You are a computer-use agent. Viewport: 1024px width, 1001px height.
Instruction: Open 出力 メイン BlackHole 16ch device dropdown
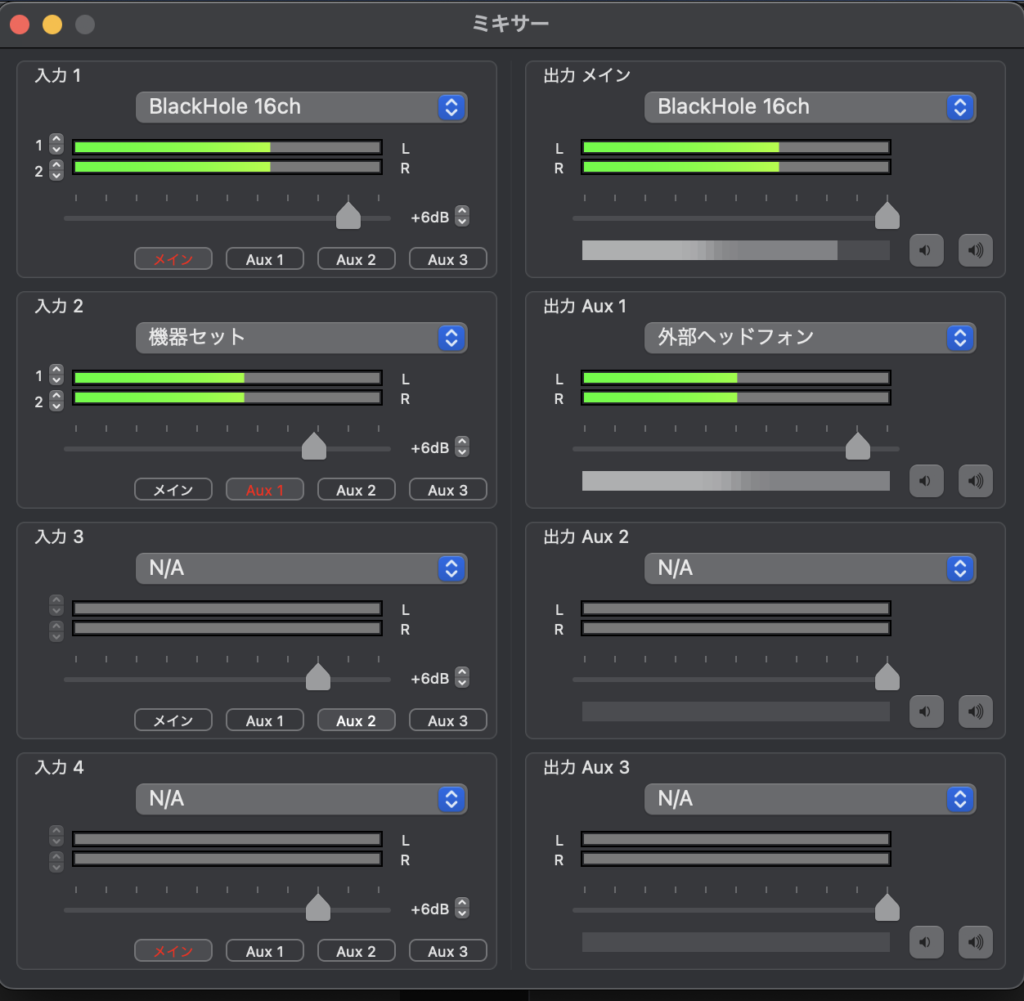point(810,107)
